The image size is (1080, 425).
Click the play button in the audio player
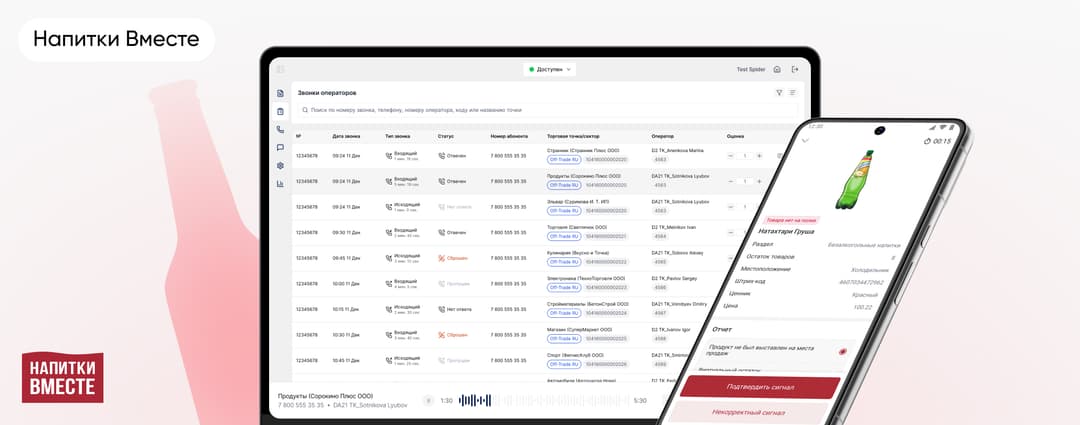(x=428, y=400)
